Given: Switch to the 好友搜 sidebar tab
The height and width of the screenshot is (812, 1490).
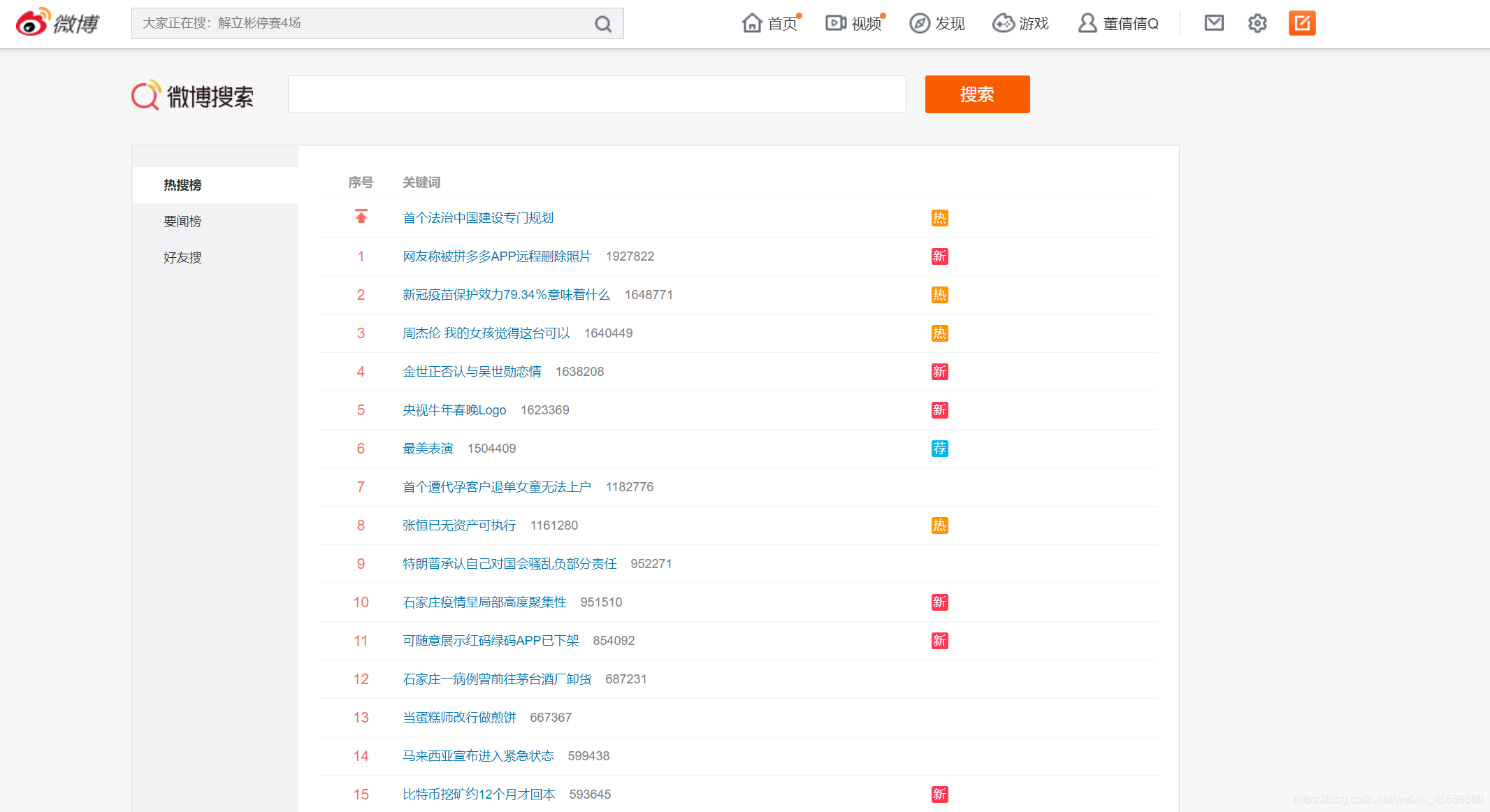Looking at the screenshot, I should 182,258.
